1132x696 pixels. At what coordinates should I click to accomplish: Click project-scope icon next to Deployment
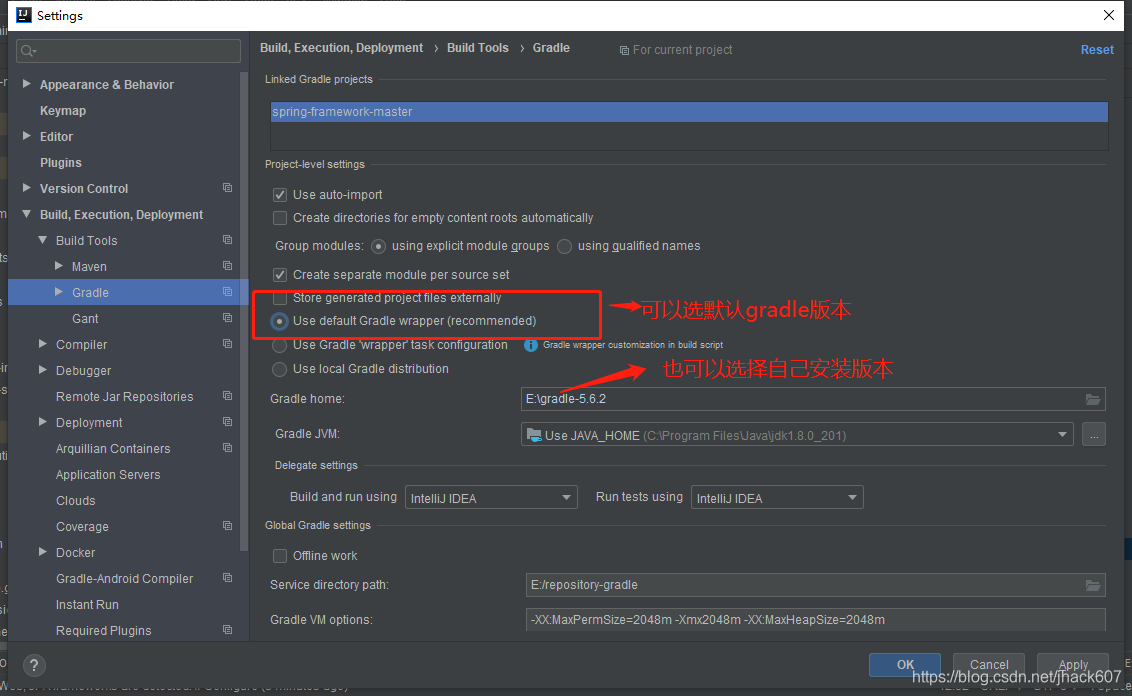tap(227, 422)
